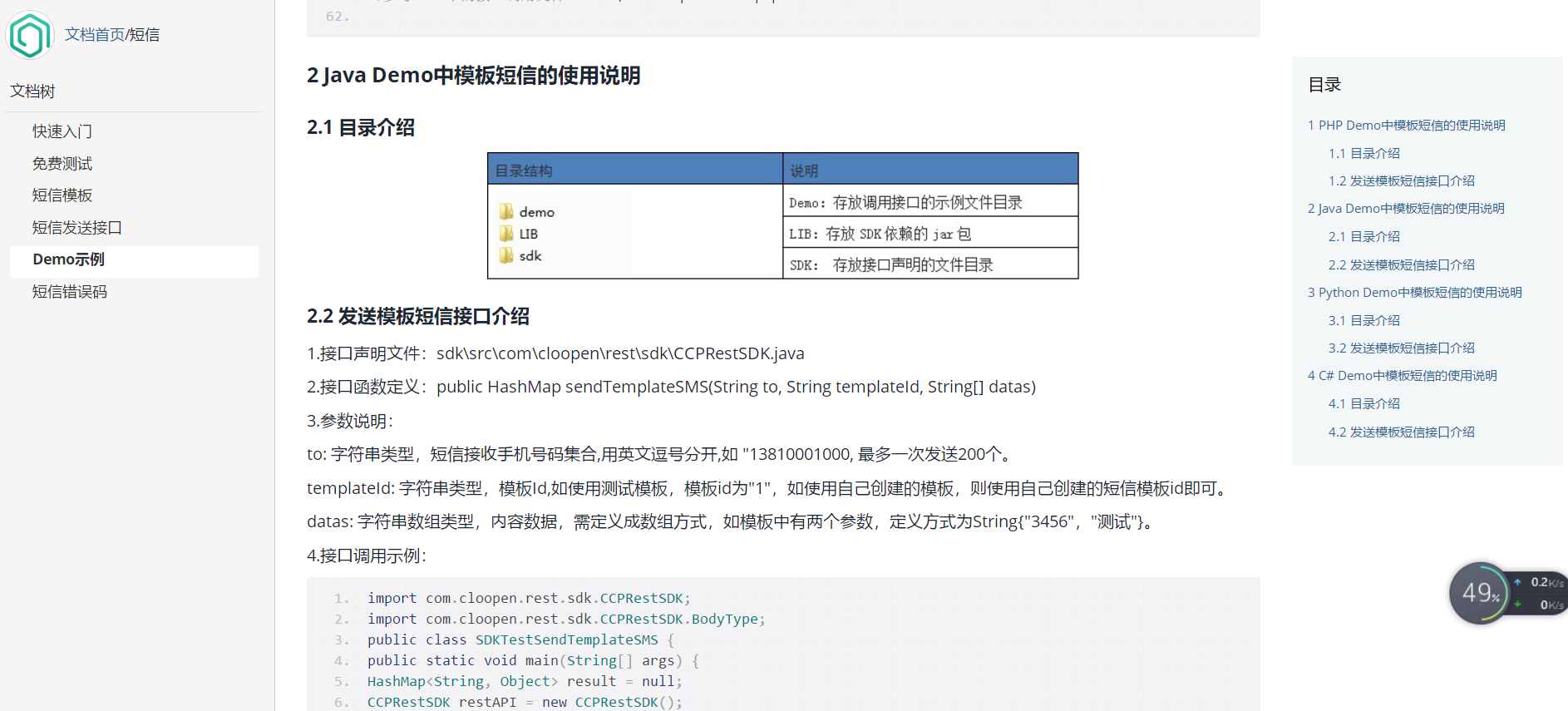The width and height of the screenshot is (1568, 711).
Task: Open the 短信 breadcrumb link
Action: pos(145,35)
